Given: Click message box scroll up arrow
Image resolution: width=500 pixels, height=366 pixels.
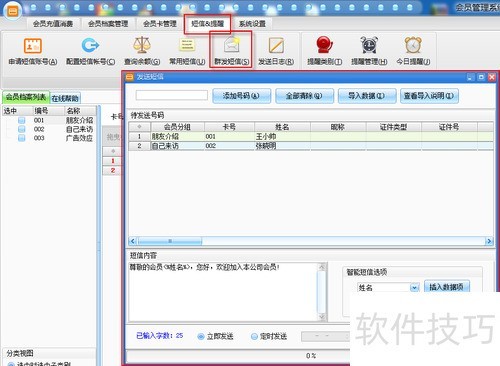Looking at the screenshot, I should click(x=322, y=266).
